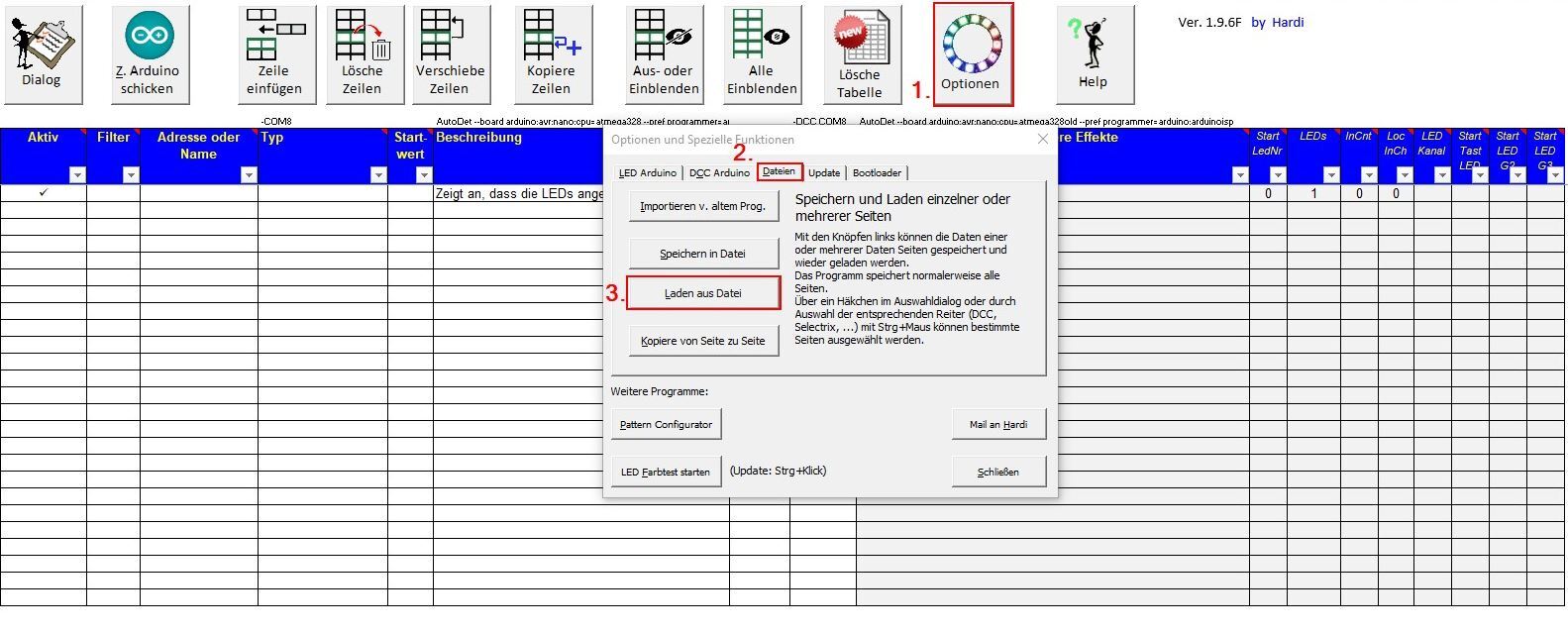The image size is (1568, 634).
Task: Switch to the Bootloader tab
Action: [877, 172]
